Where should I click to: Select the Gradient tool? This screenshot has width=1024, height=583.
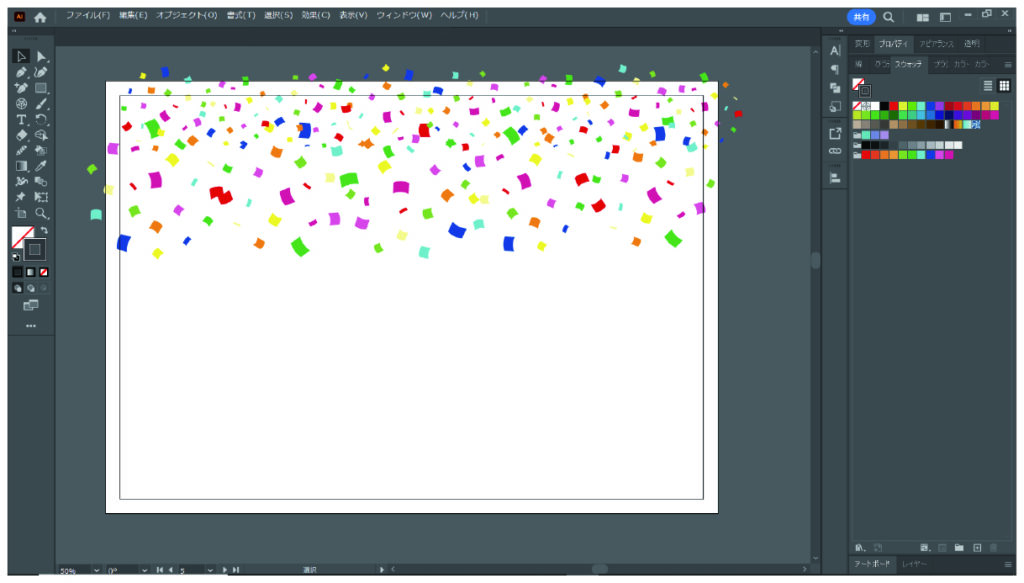pyautogui.click(x=21, y=166)
